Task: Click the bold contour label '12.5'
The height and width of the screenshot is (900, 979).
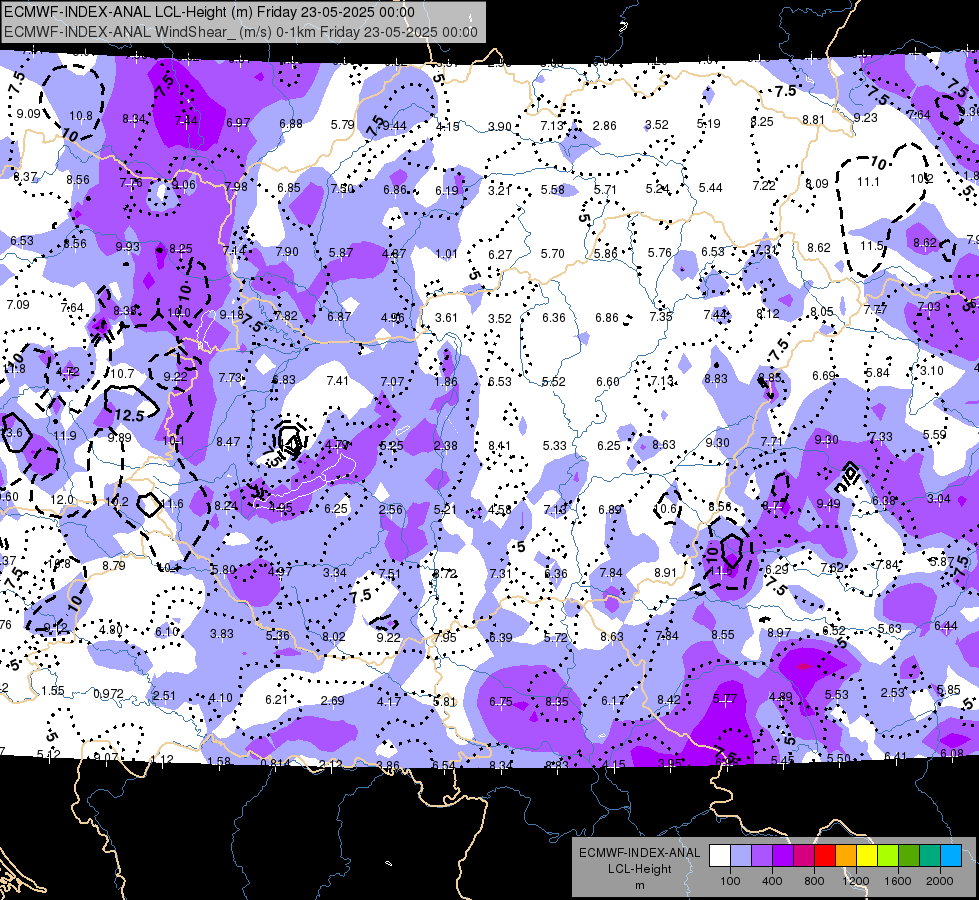Action: (x=130, y=415)
